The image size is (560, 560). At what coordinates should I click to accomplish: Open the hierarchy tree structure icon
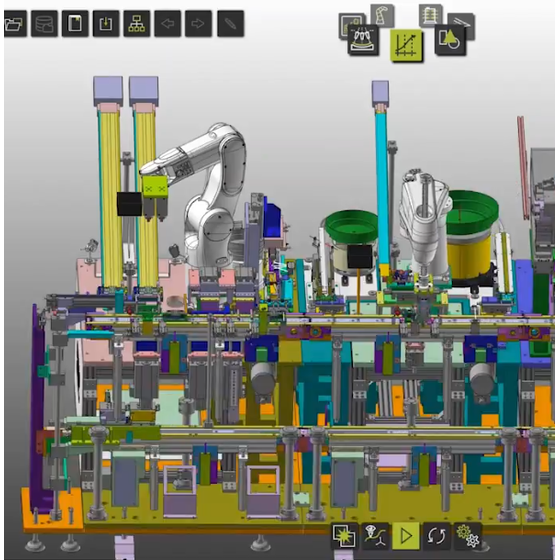(137, 24)
